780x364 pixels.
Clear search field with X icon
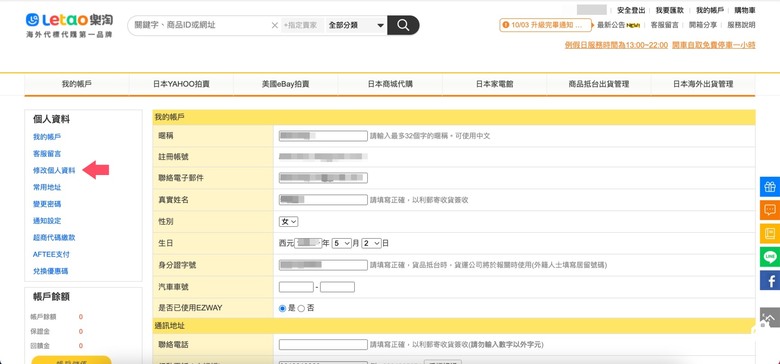pos(275,25)
